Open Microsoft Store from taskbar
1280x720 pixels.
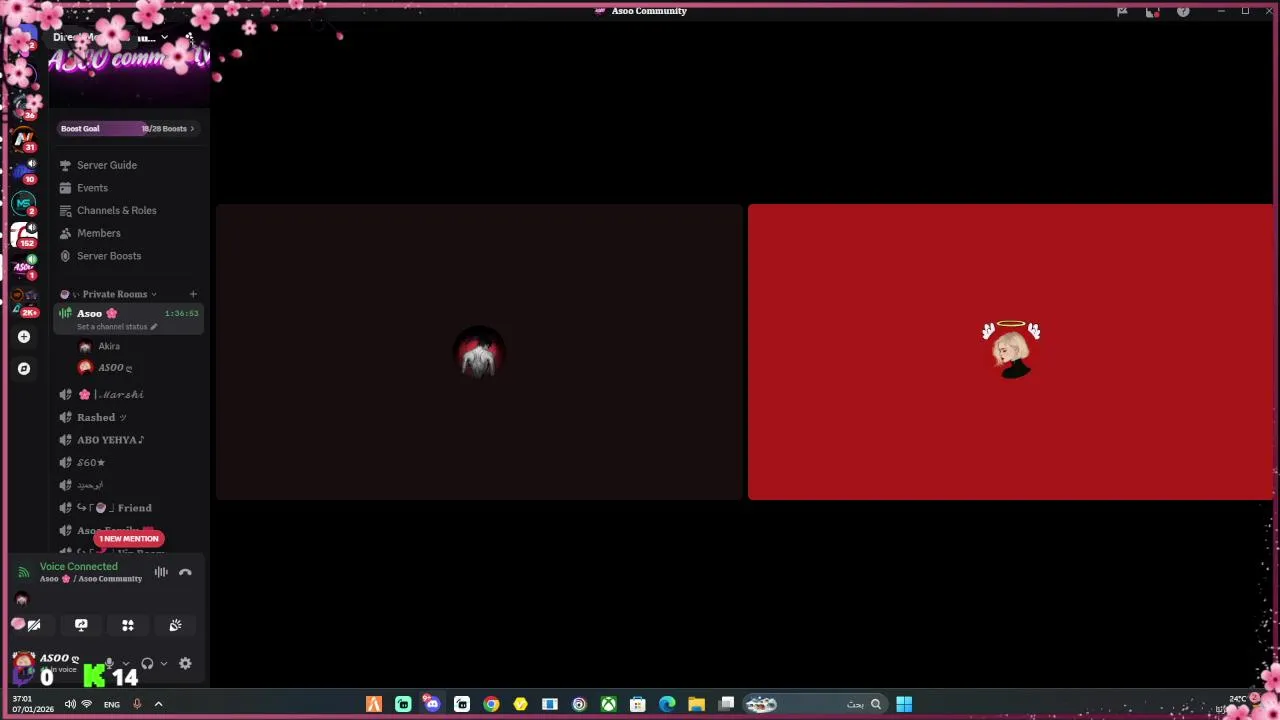click(637, 704)
